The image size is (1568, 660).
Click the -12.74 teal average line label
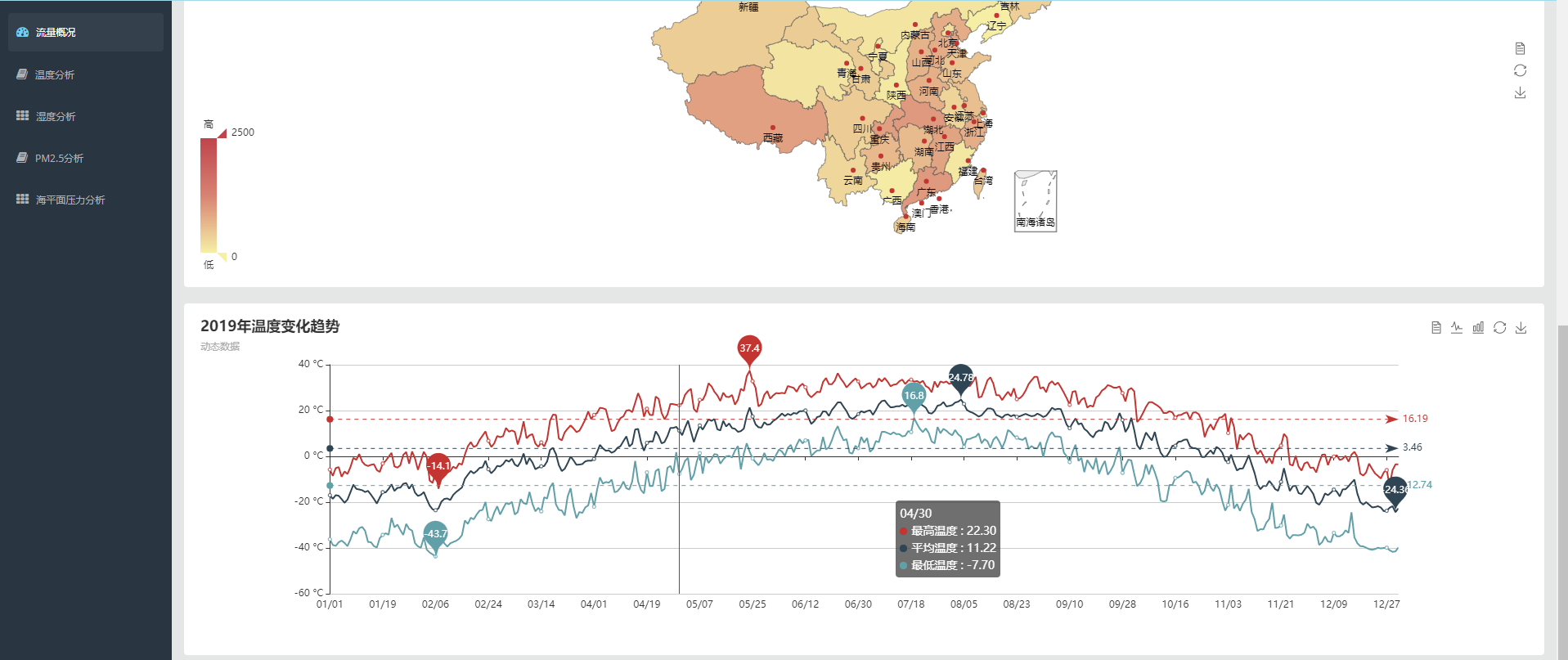pyautogui.click(x=1419, y=485)
